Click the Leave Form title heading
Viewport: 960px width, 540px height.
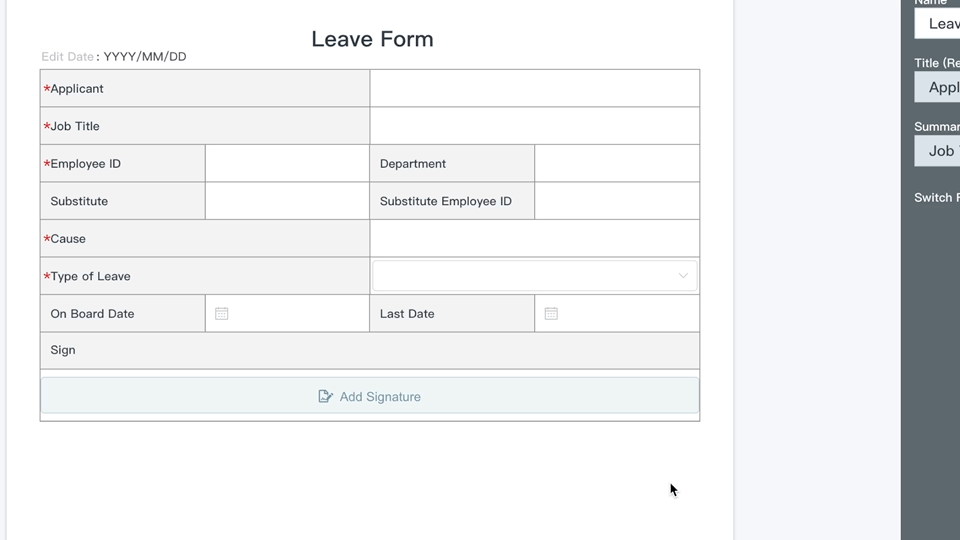click(372, 39)
